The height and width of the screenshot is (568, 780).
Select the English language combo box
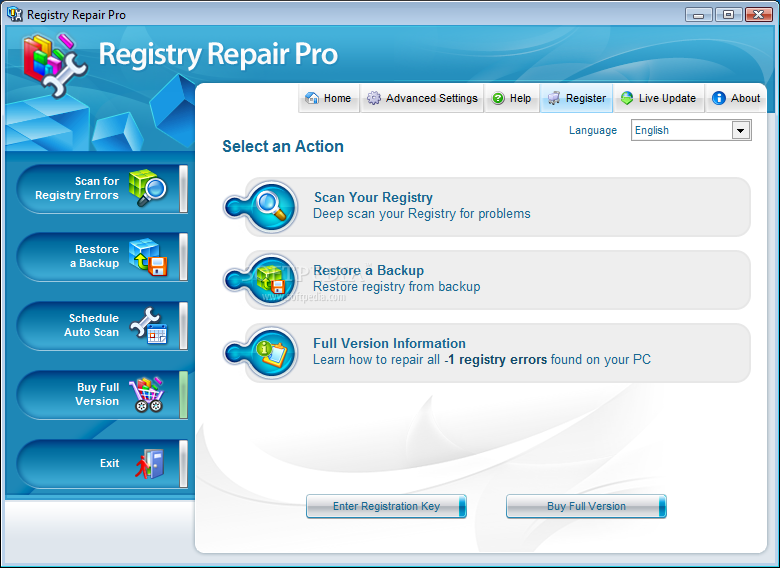691,130
